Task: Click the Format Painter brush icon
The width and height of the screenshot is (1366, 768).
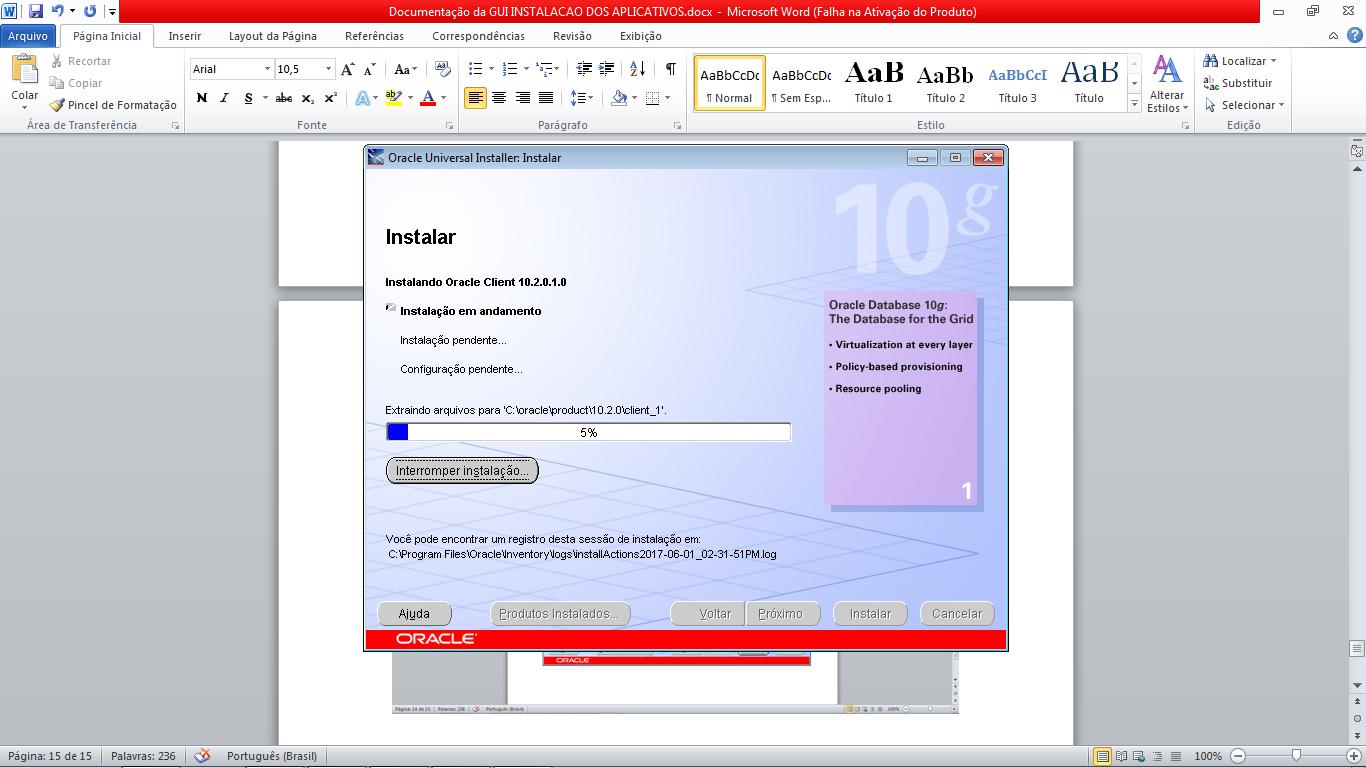Action: 58,105
